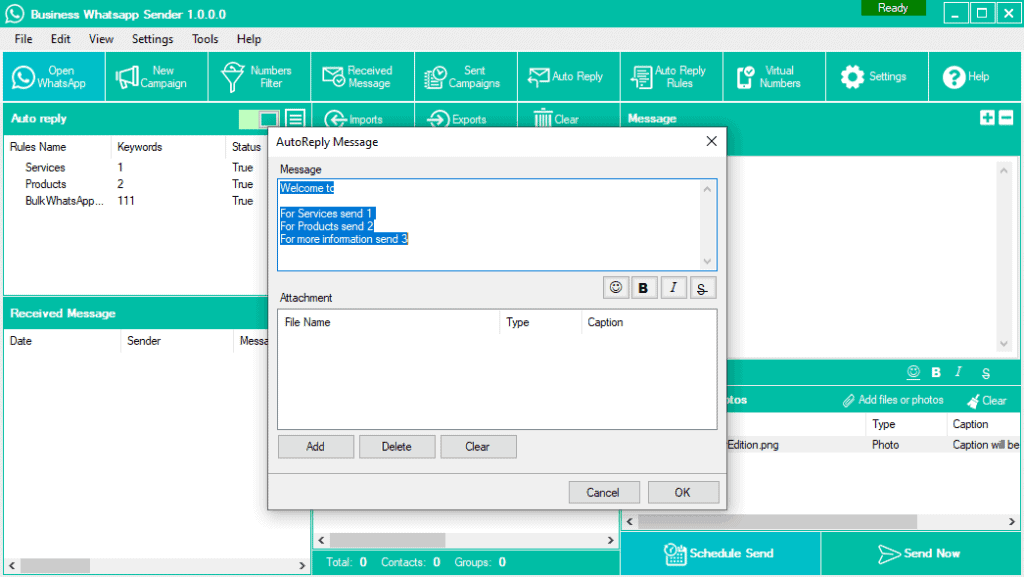
Task: Toggle the Auto reply on/off switch
Action: click(x=258, y=119)
